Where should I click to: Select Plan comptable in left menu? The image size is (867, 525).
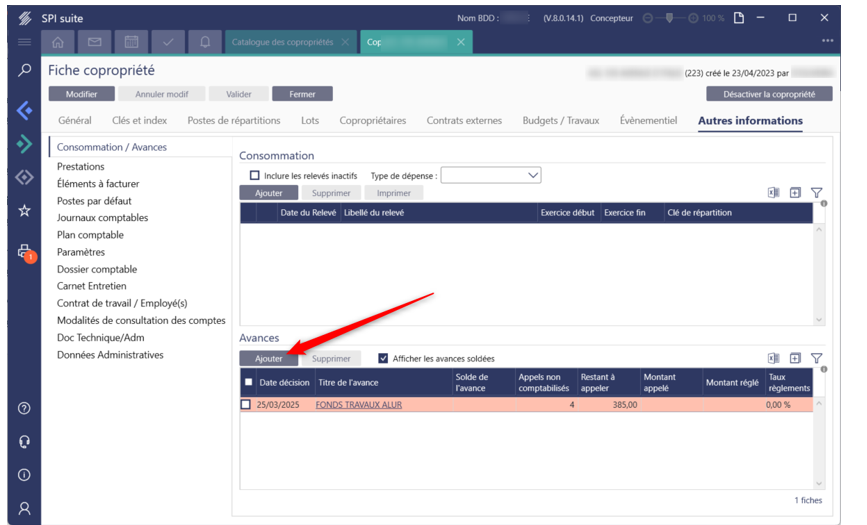[90, 235]
